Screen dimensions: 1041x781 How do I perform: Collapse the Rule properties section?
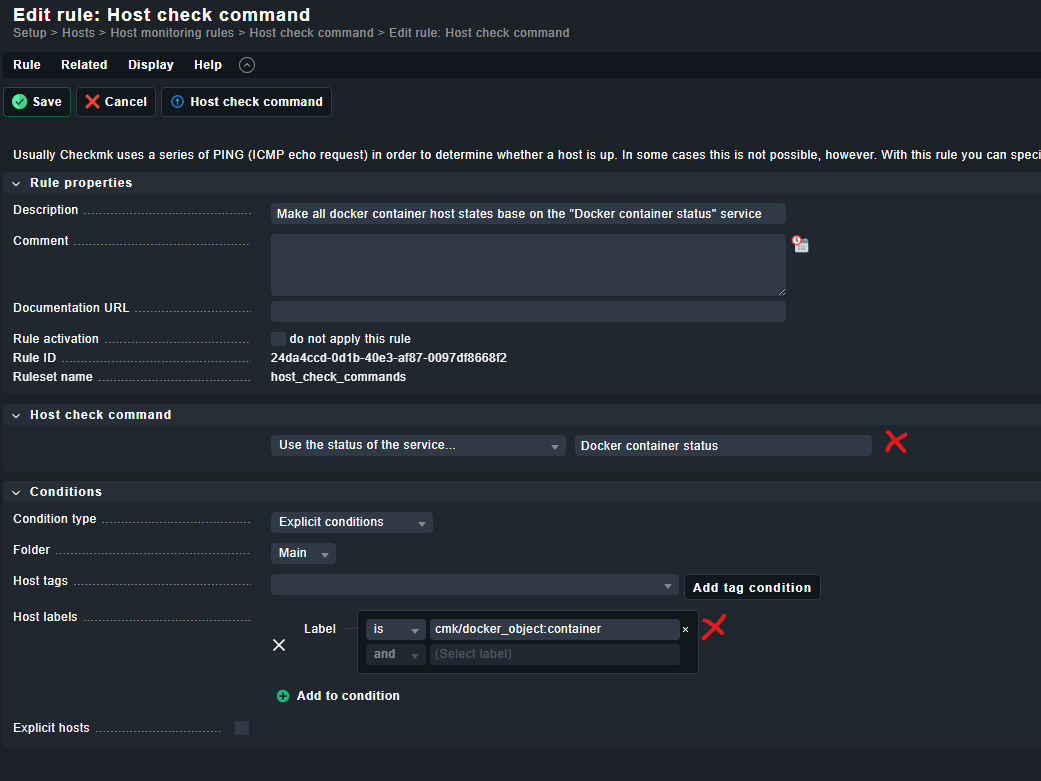18,183
